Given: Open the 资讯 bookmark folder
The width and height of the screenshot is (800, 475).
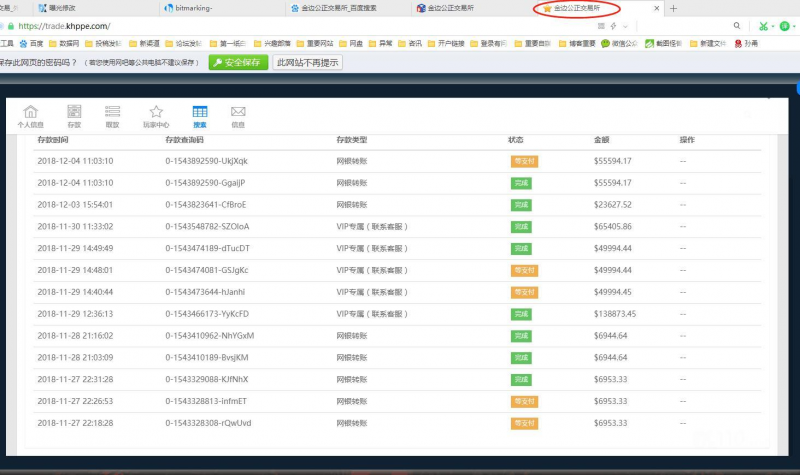Looking at the screenshot, I should pos(410,44).
